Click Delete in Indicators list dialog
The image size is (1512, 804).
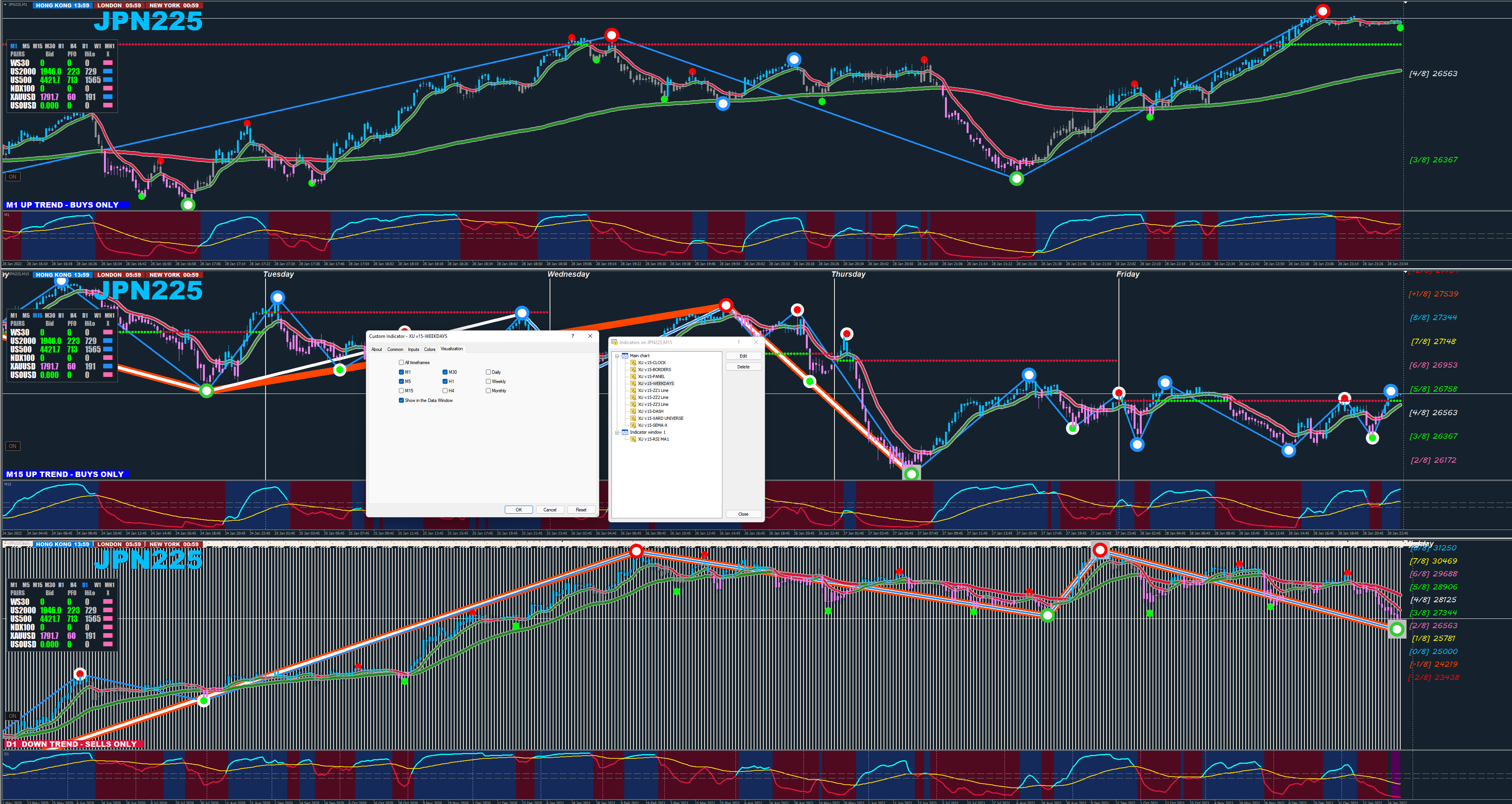pyautogui.click(x=743, y=367)
